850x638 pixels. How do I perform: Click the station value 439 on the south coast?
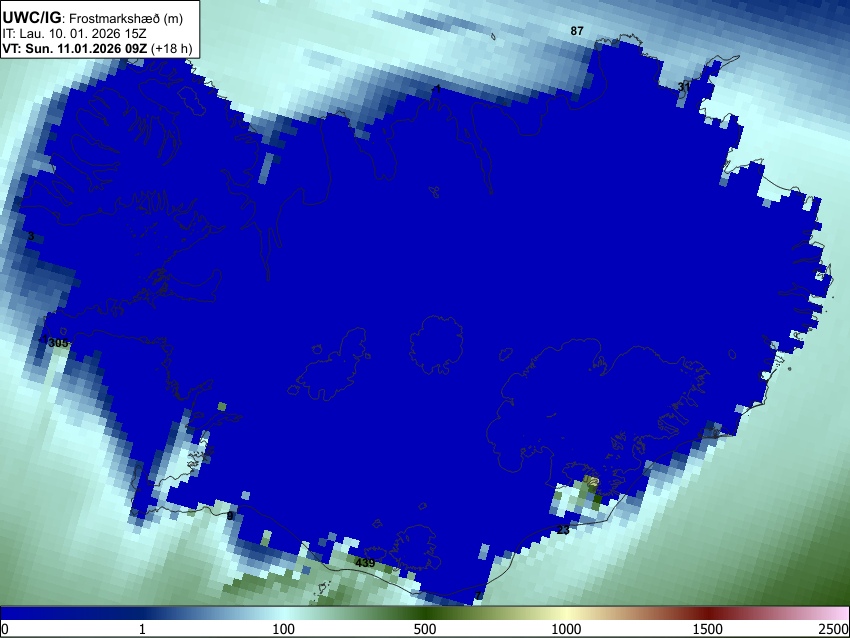pyautogui.click(x=365, y=563)
